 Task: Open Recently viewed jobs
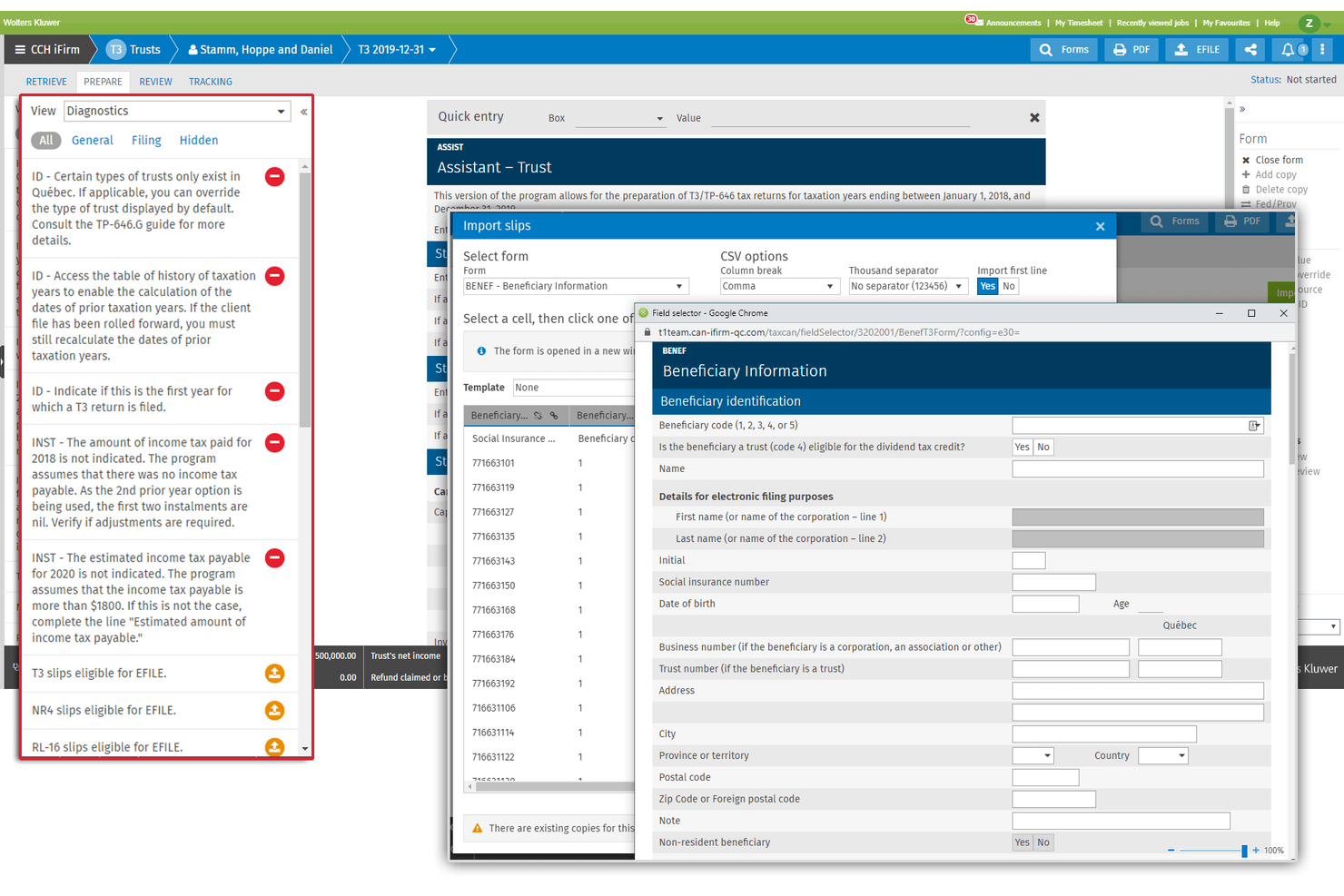coord(1152,23)
